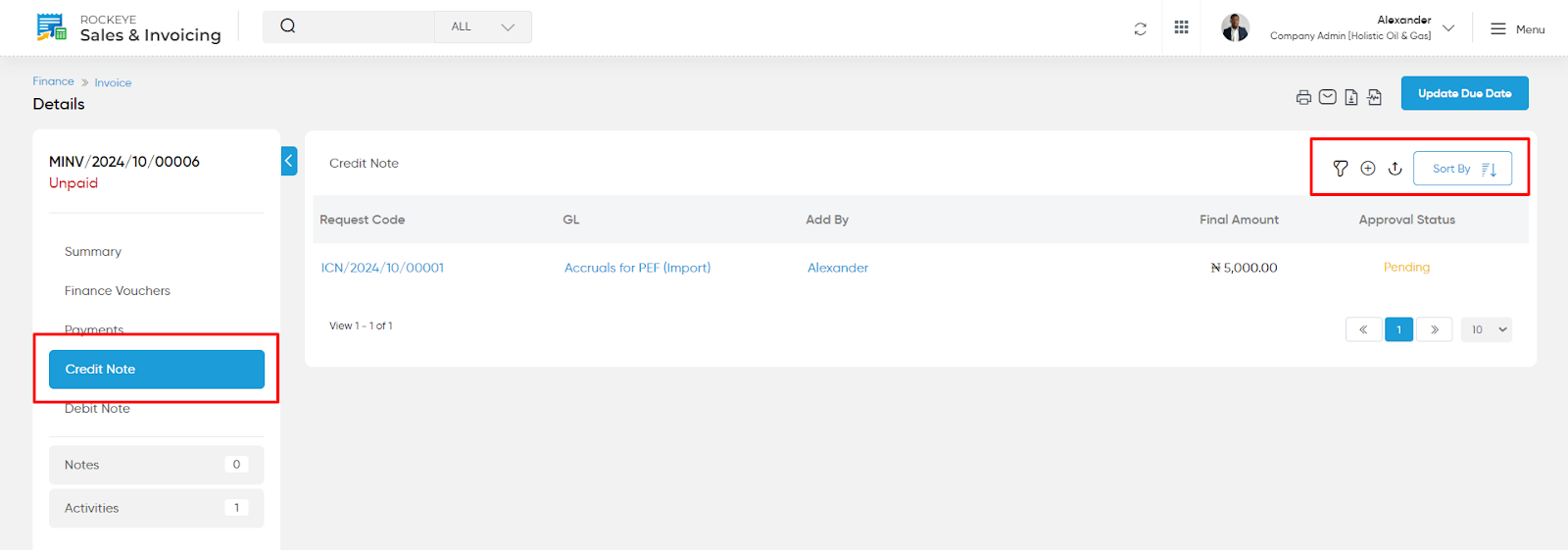Click the MINV/2024/10/00006 invoice number
The width and height of the screenshot is (1568, 550).
pyautogui.click(x=124, y=162)
